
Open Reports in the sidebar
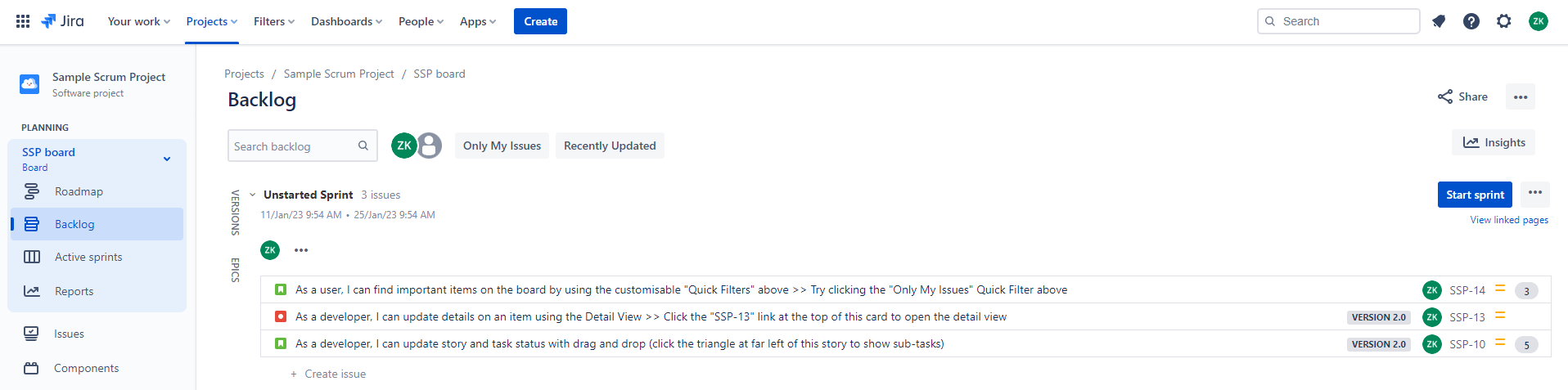(x=74, y=291)
